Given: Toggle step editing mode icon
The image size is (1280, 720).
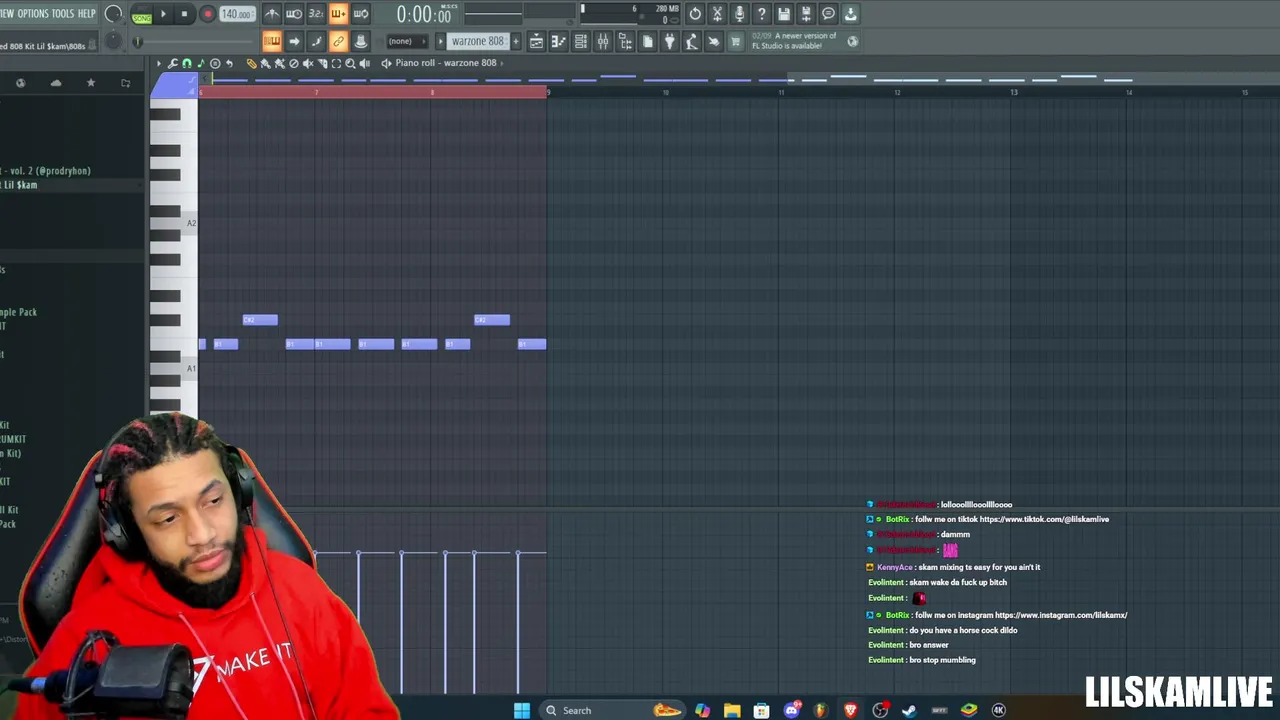Looking at the screenshot, I should (316, 41).
